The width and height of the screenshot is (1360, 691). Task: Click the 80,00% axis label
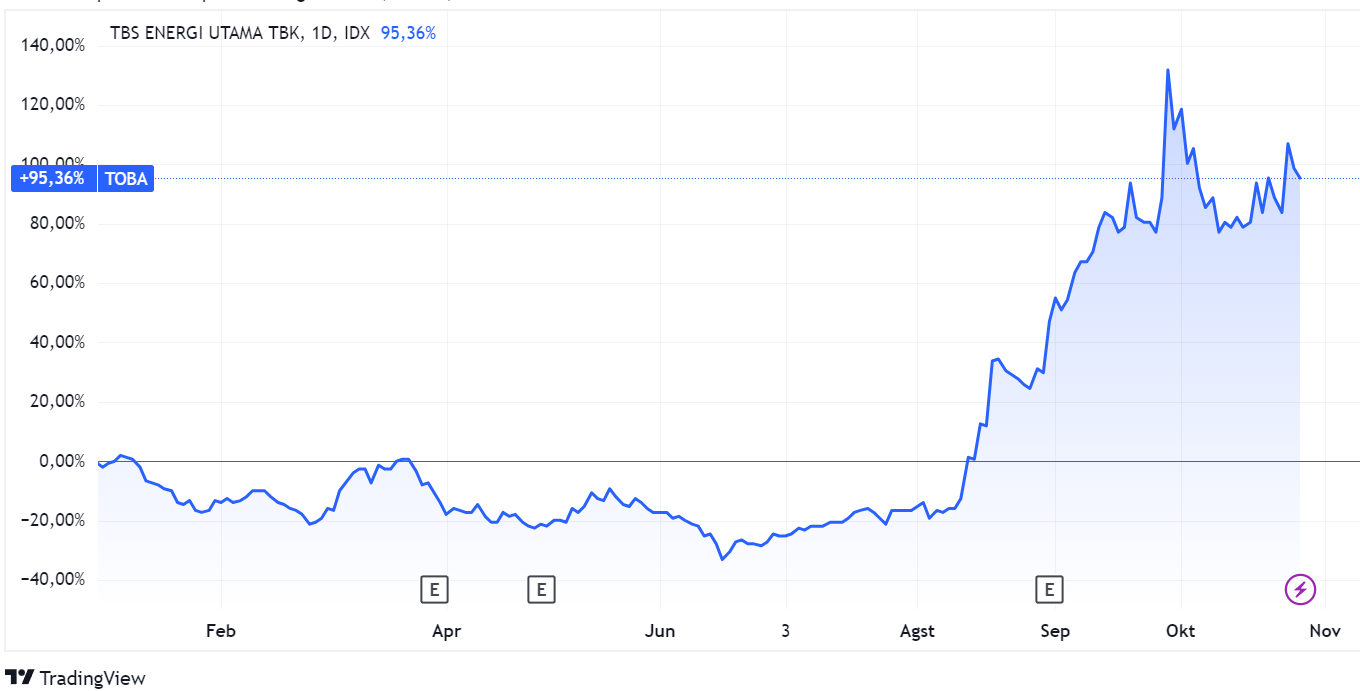pos(57,223)
